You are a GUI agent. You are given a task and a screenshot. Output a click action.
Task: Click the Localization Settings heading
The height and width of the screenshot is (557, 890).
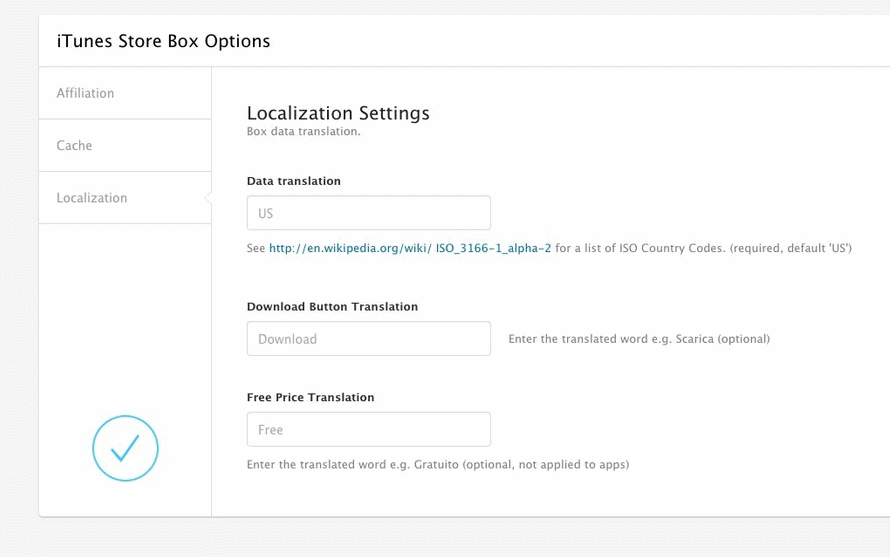(x=338, y=113)
